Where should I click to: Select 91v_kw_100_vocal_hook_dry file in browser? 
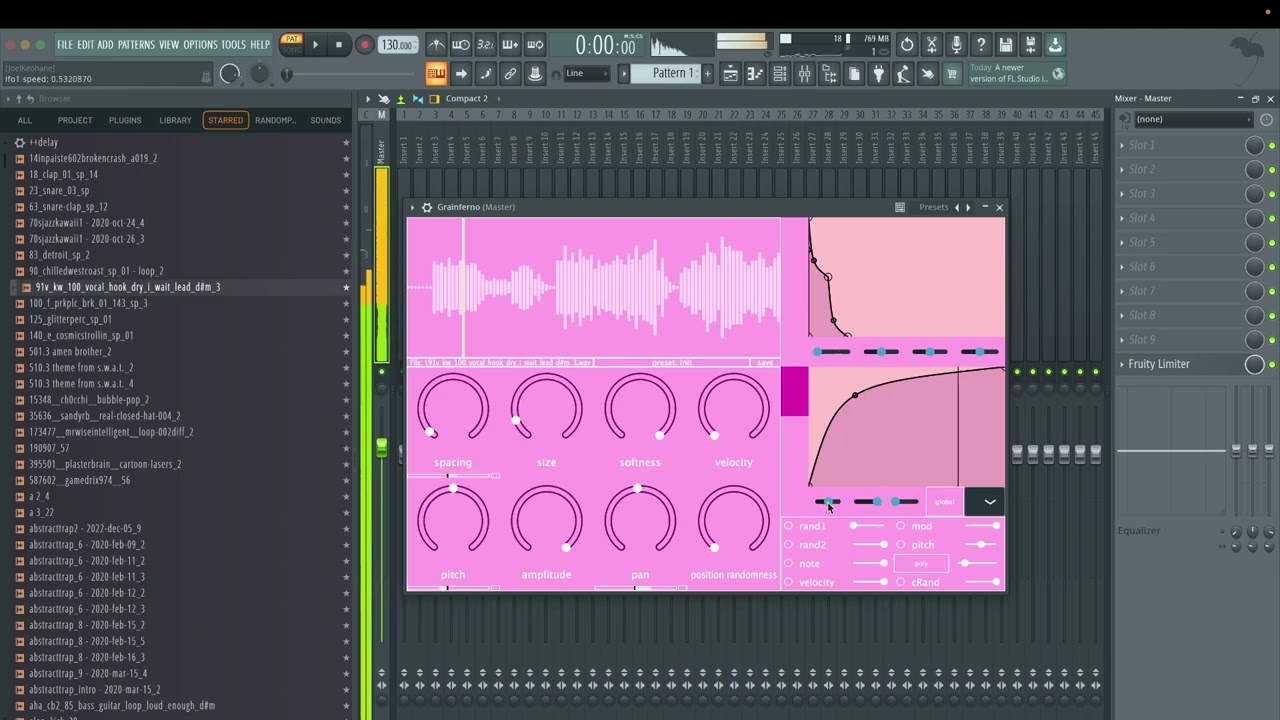click(x=127, y=287)
